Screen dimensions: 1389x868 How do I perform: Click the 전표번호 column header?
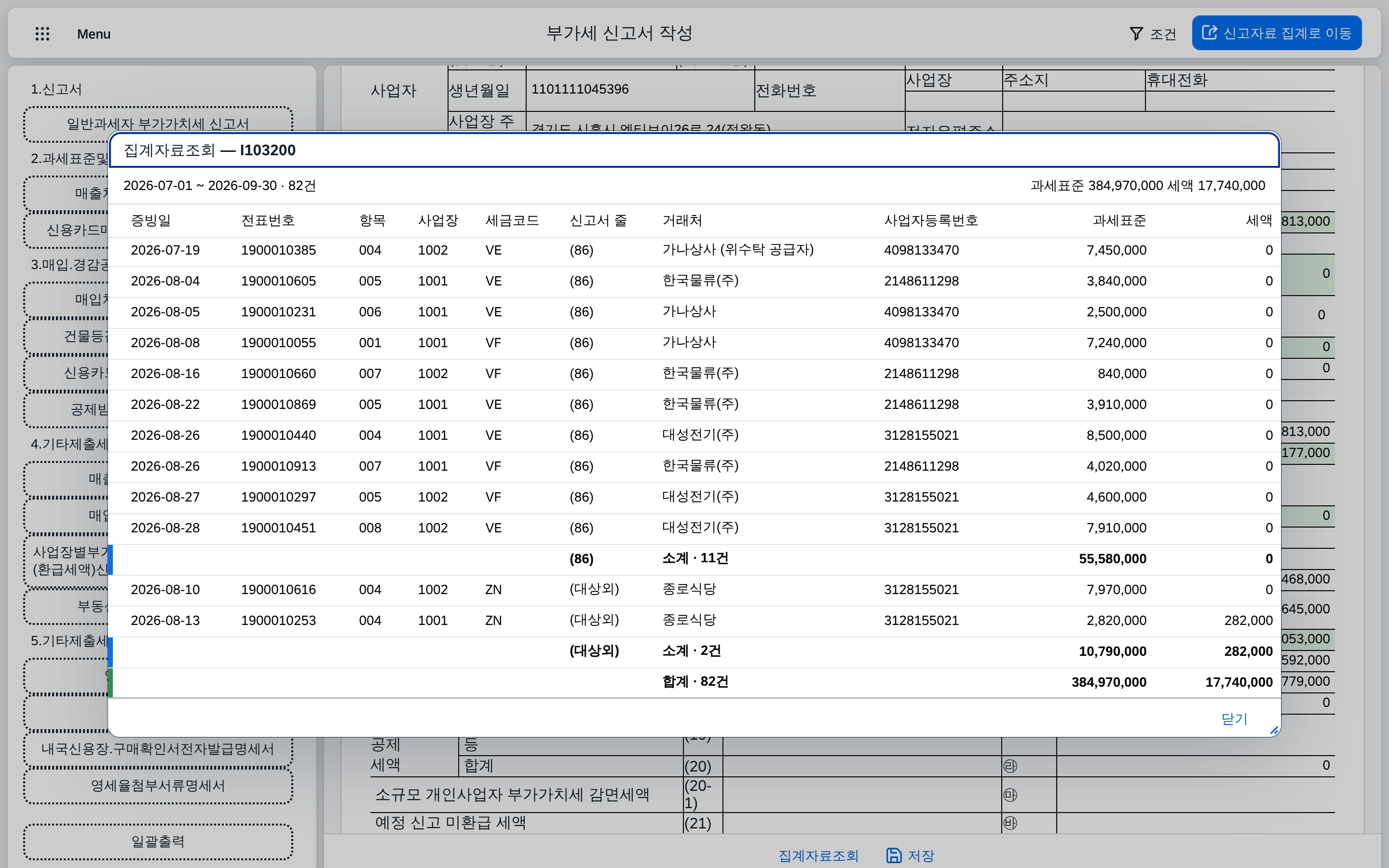click(x=268, y=220)
